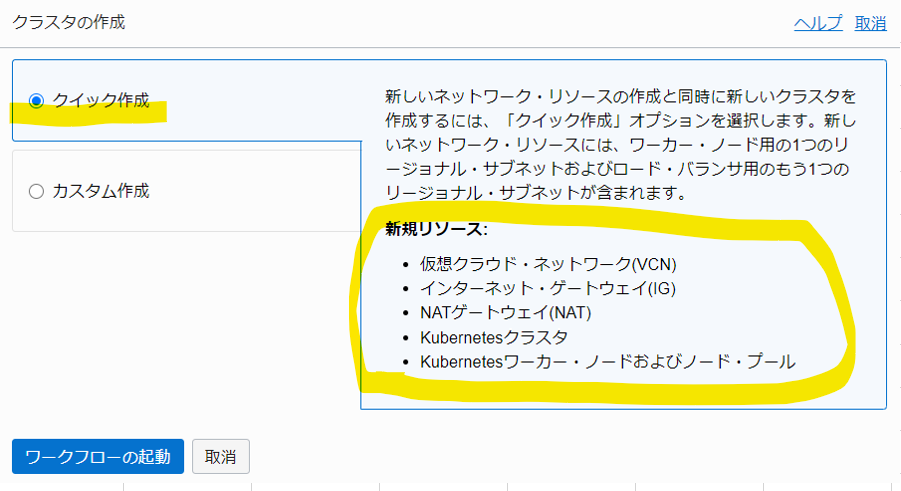Select the カスタム作成 radio button

(x=36, y=191)
